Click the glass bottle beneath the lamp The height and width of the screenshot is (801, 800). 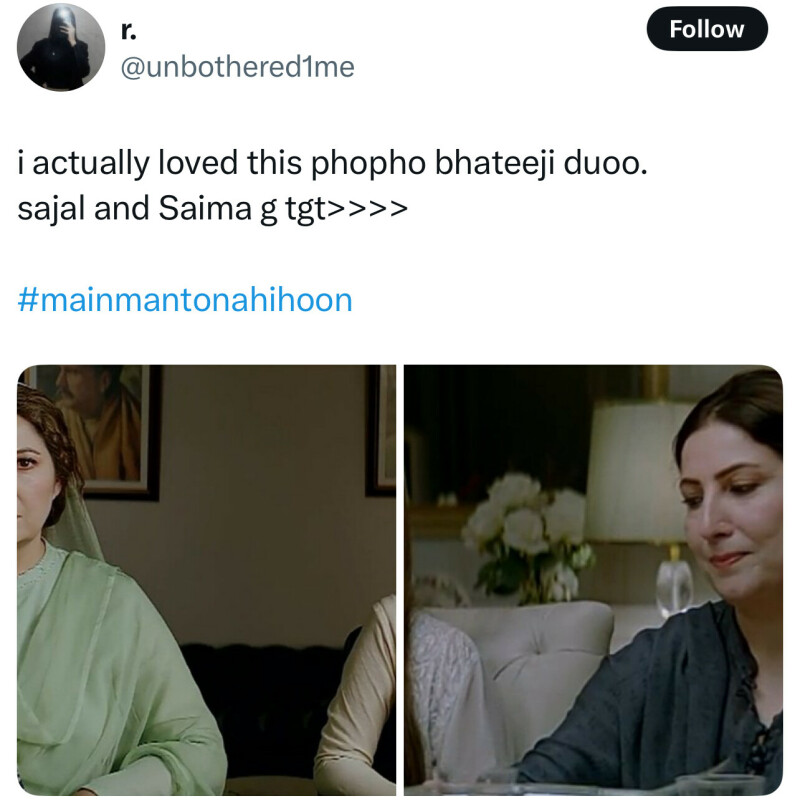pos(673,588)
